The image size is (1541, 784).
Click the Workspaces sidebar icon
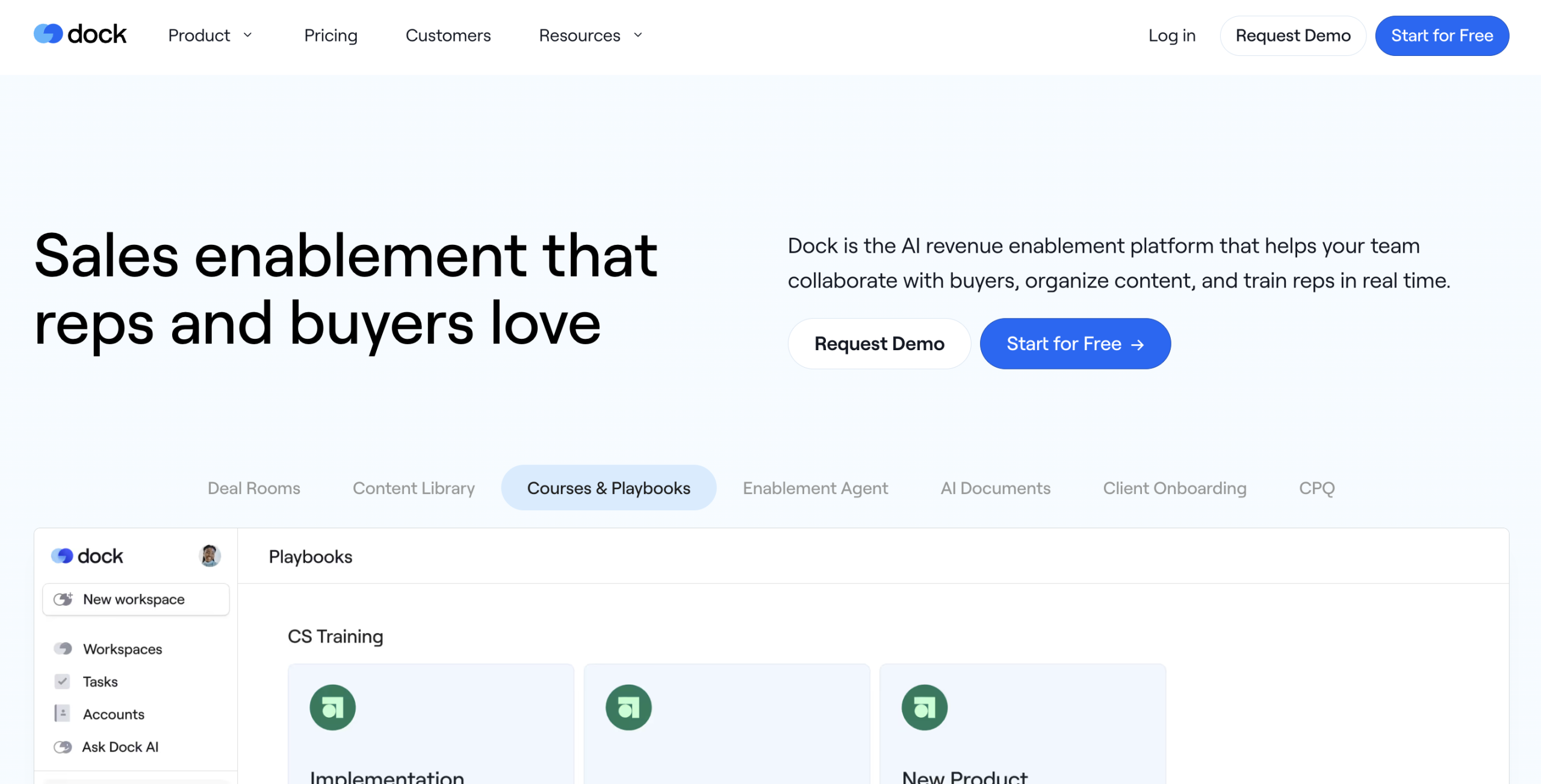63,649
